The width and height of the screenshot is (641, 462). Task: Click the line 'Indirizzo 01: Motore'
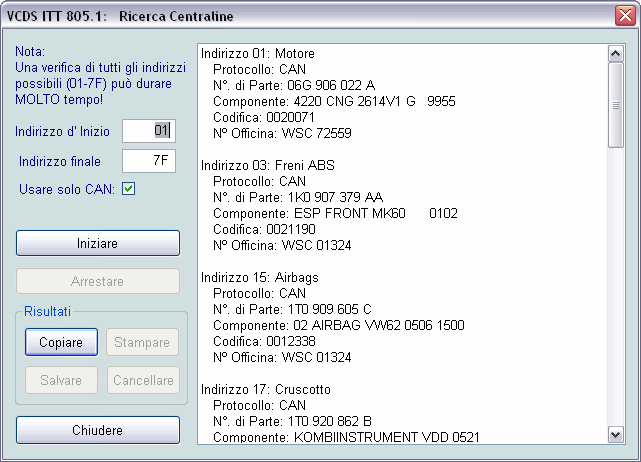pyautogui.click(x=258, y=54)
